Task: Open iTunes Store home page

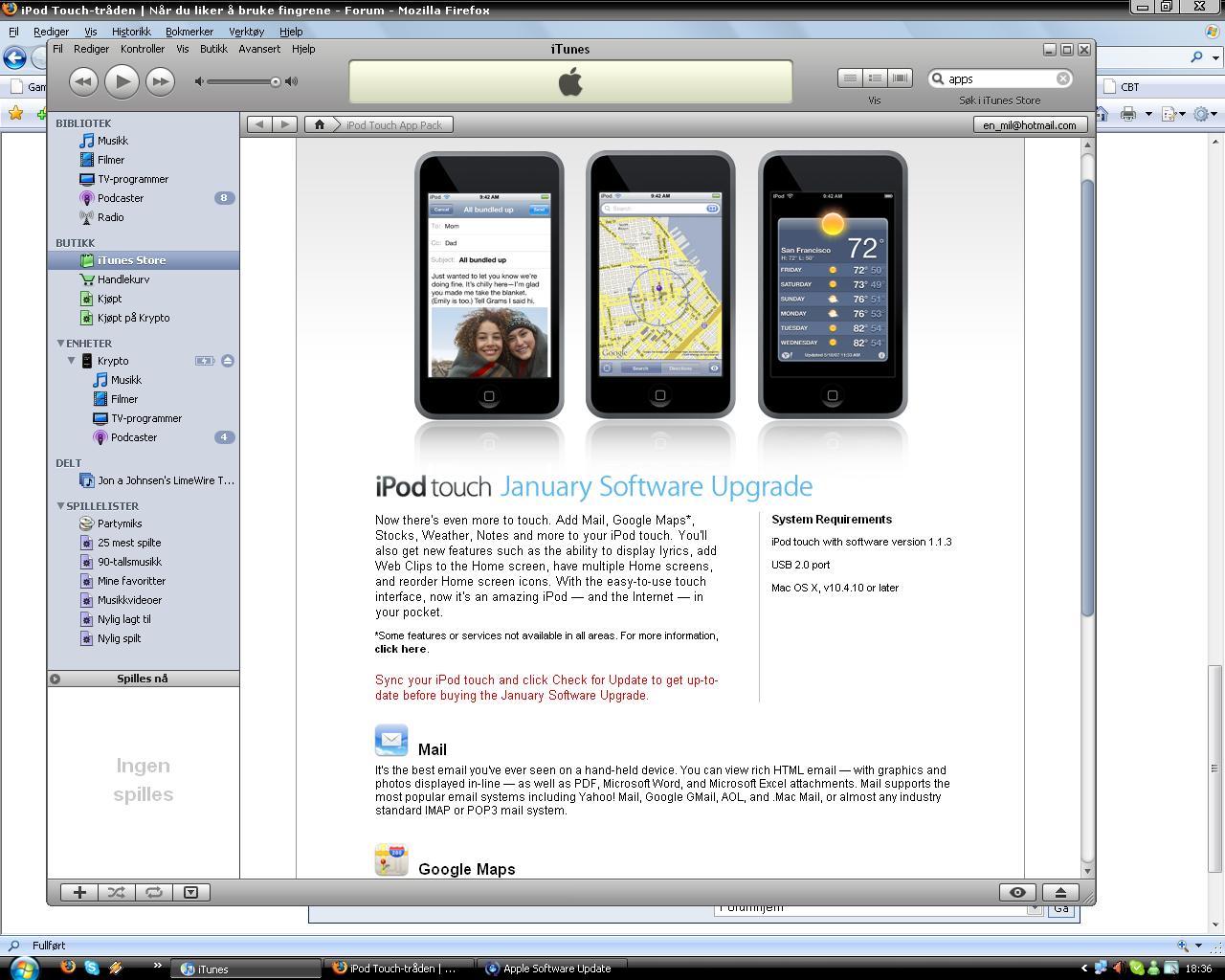Action: [x=320, y=124]
